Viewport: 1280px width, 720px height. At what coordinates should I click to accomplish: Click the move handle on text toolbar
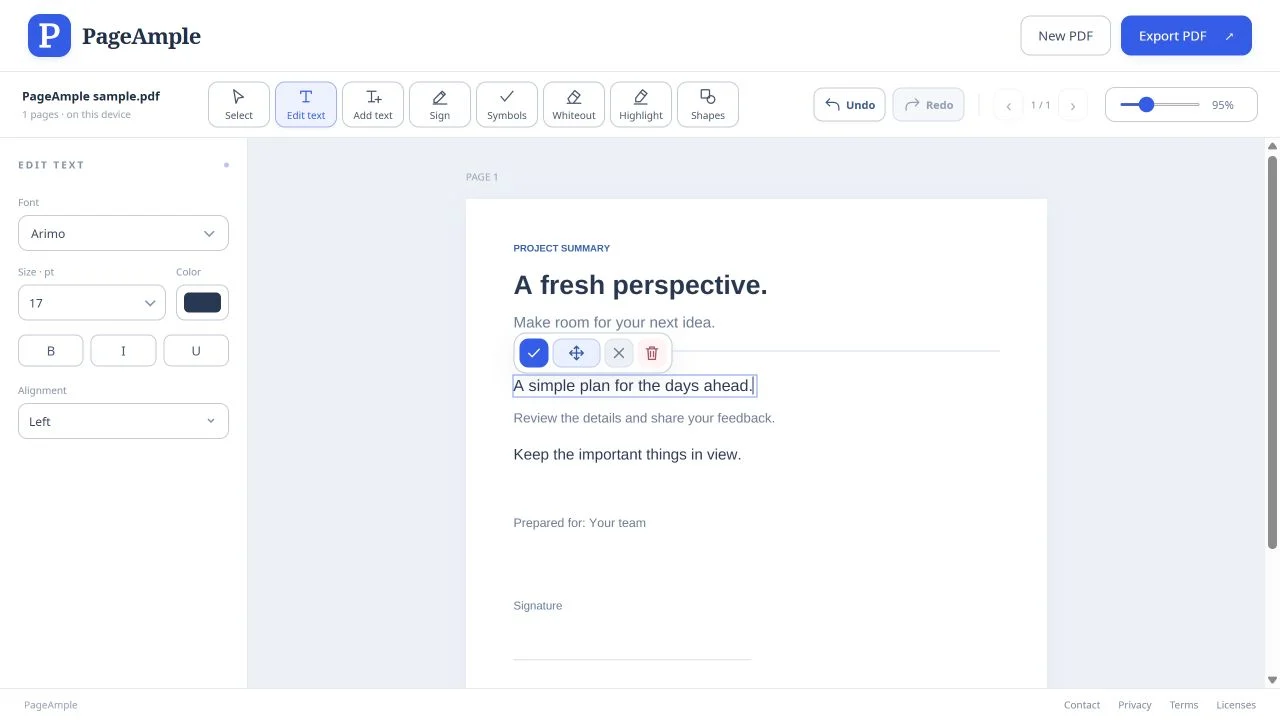tap(576, 353)
